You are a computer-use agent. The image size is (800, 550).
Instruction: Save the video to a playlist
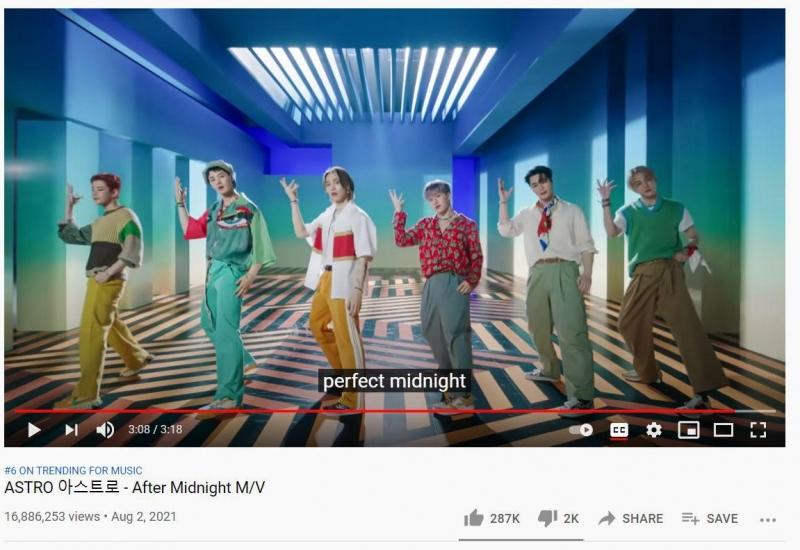tap(710, 518)
